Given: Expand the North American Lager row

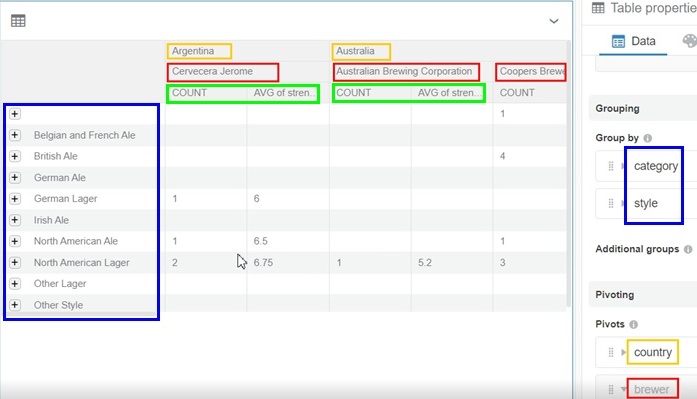Looking at the screenshot, I should 15,263.
